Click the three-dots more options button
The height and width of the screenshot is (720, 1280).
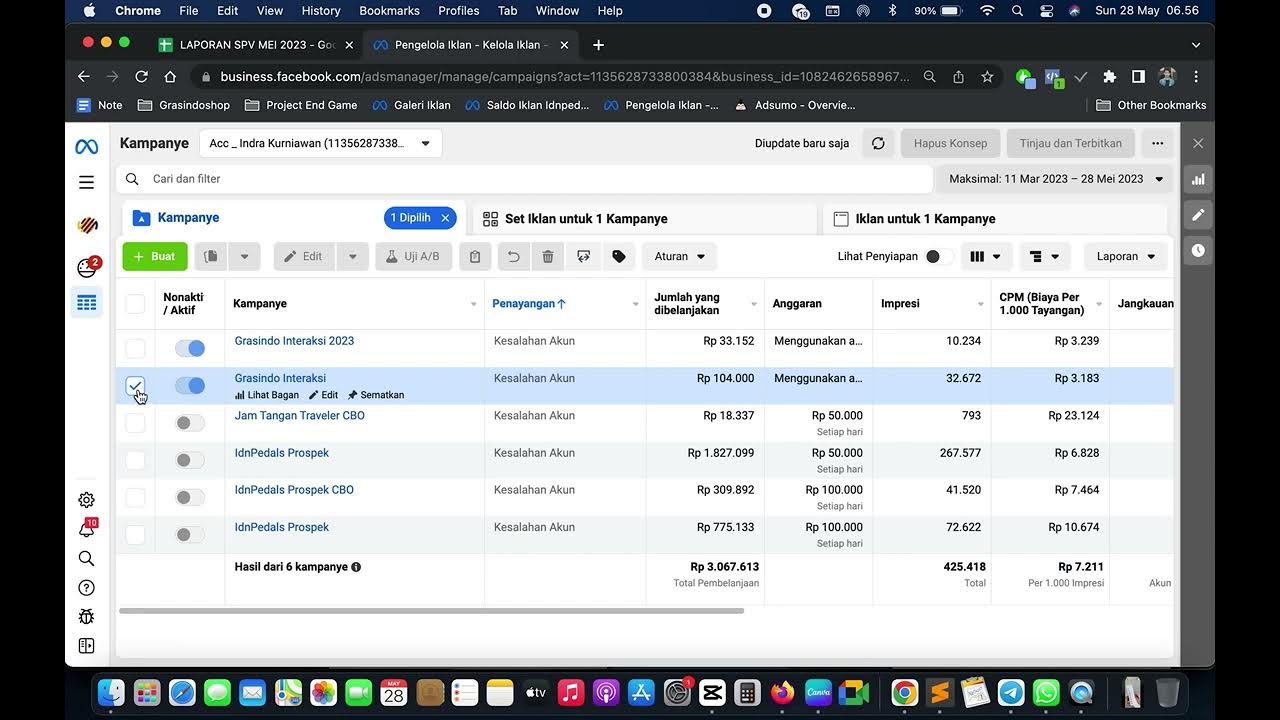[x=1157, y=143]
